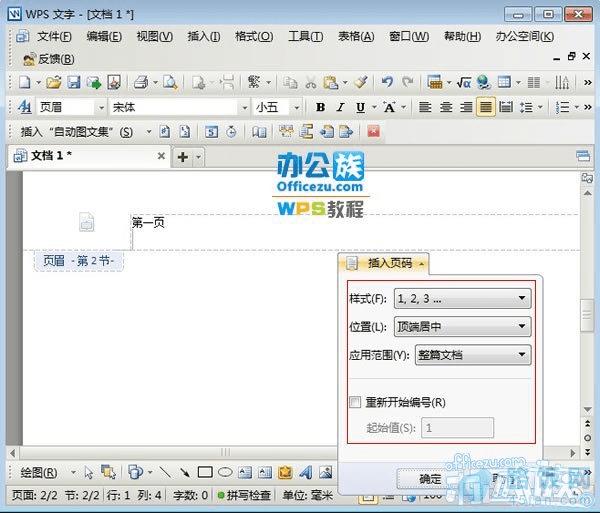Open 样式(F) page number style dropdown
Image resolution: width=600 pixels, height=513 pixels.
point(462,298)
